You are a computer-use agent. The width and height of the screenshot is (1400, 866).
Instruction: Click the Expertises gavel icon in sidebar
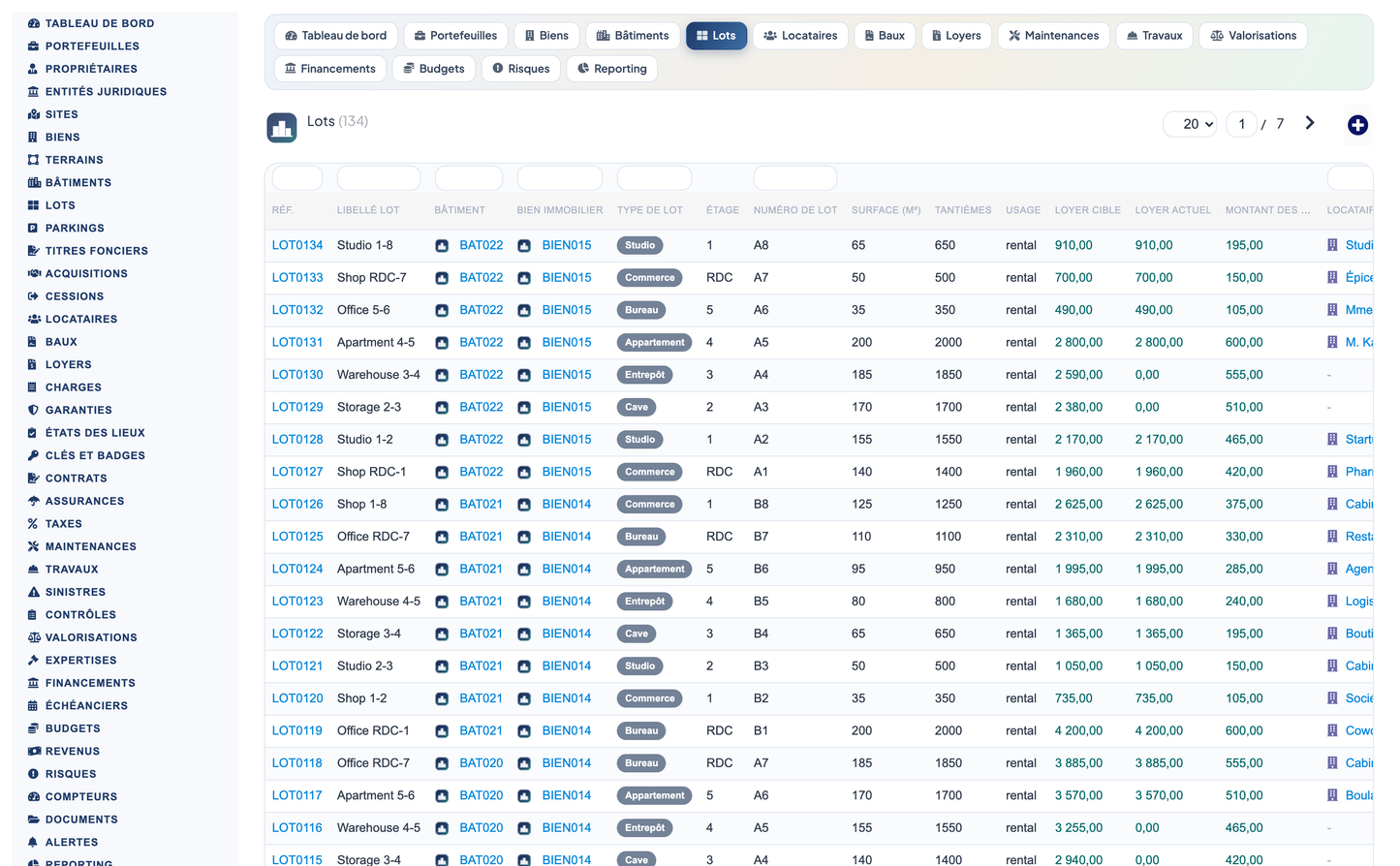pyautogui.click(x=34, y=660)
